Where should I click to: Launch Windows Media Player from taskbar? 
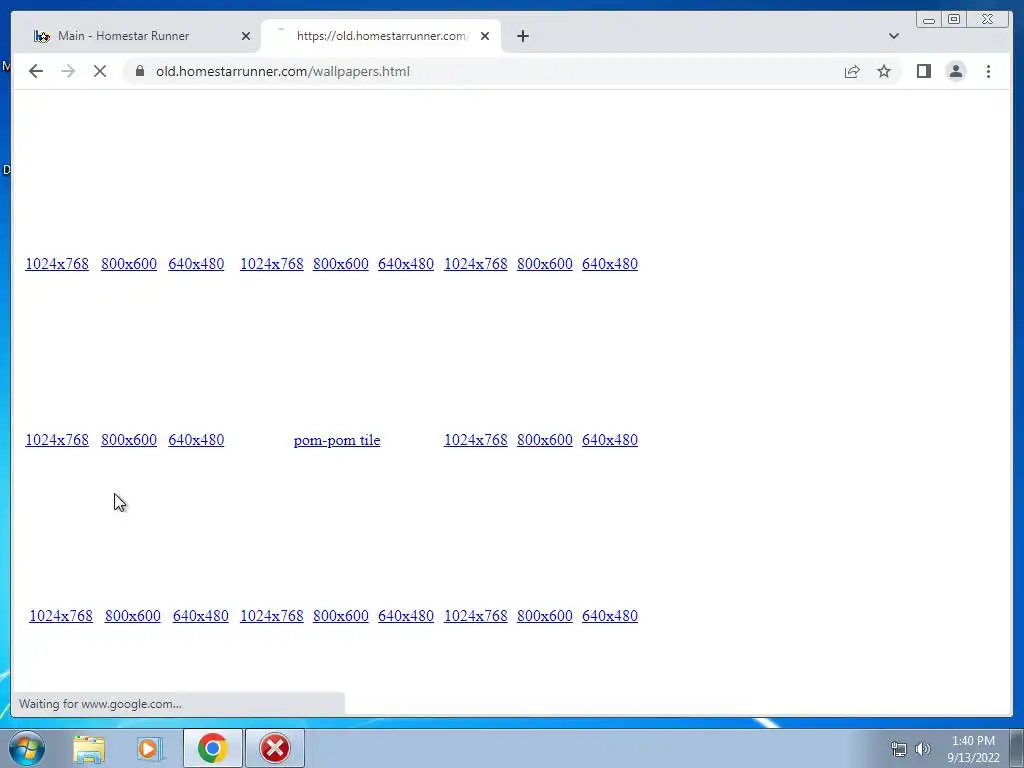149,748
